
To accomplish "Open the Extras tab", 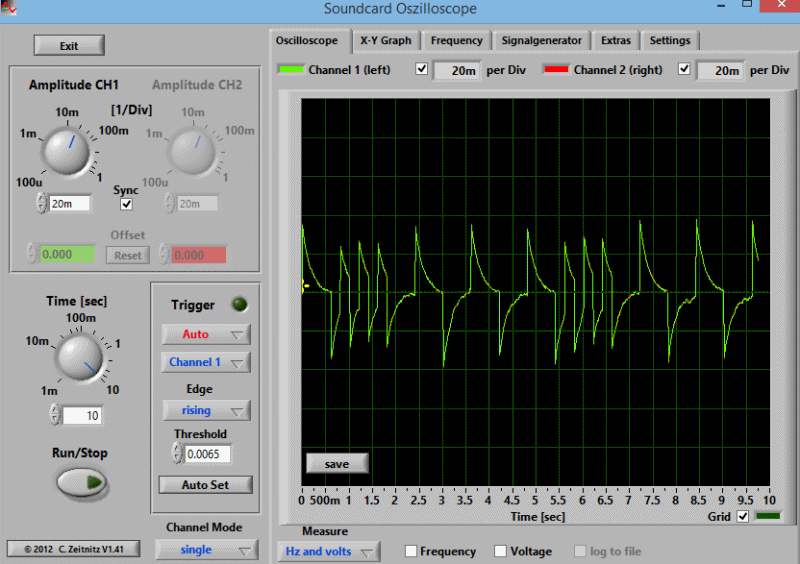I will 615,40.
